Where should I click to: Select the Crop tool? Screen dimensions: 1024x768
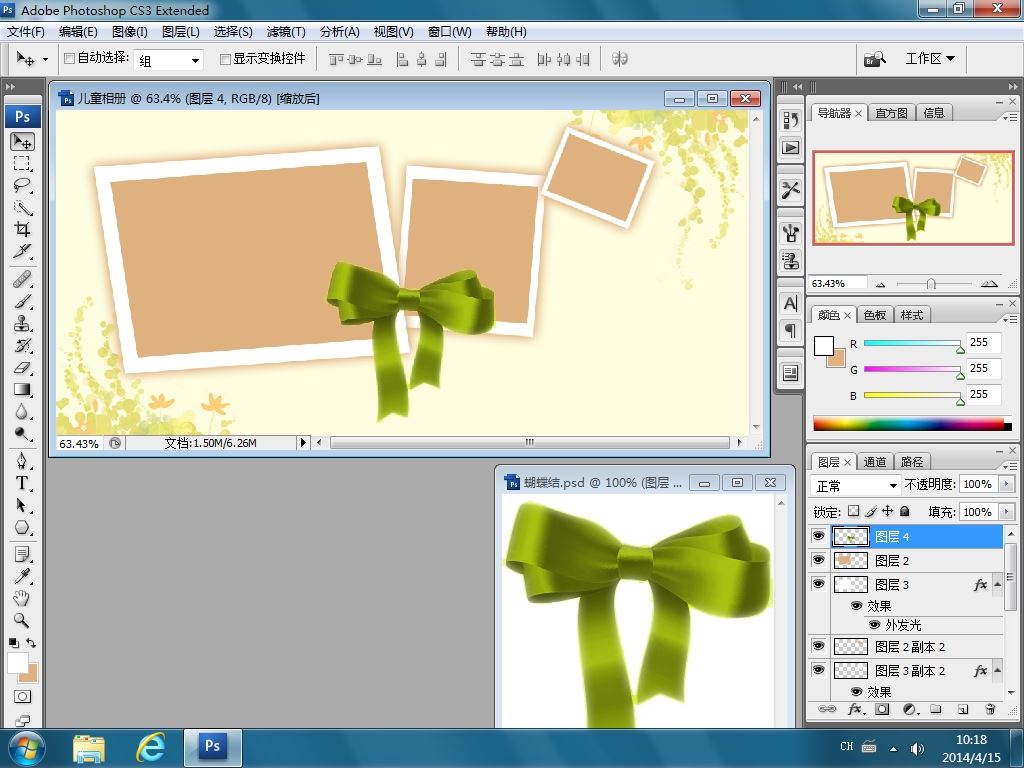(x=22, y=229)
